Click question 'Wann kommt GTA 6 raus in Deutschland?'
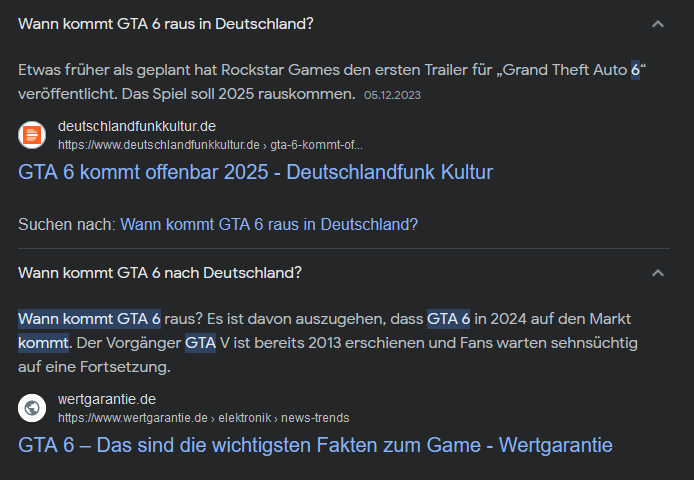The image size is (694, 480). click(x=166, y=24)
